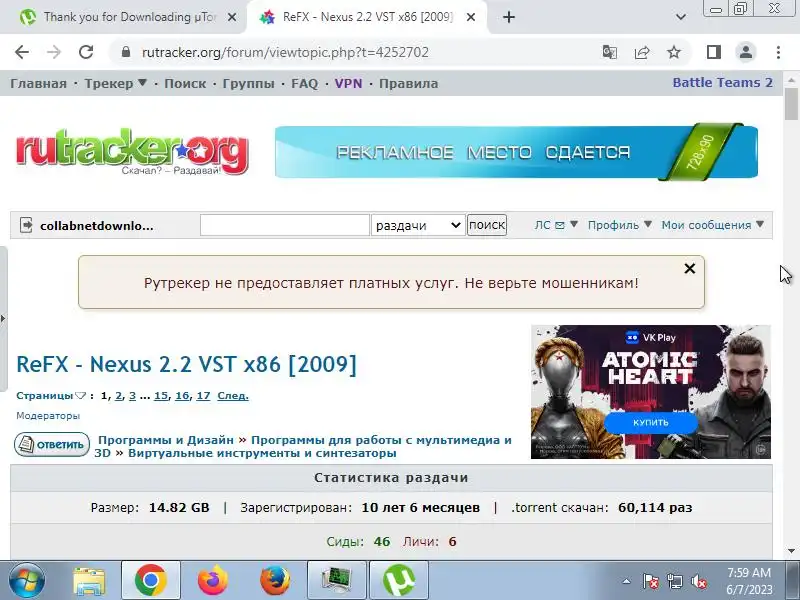The width and height of the screenshot is (800, 600).
Task: Open the collabnetdownlo... username link
Action: 96,226
